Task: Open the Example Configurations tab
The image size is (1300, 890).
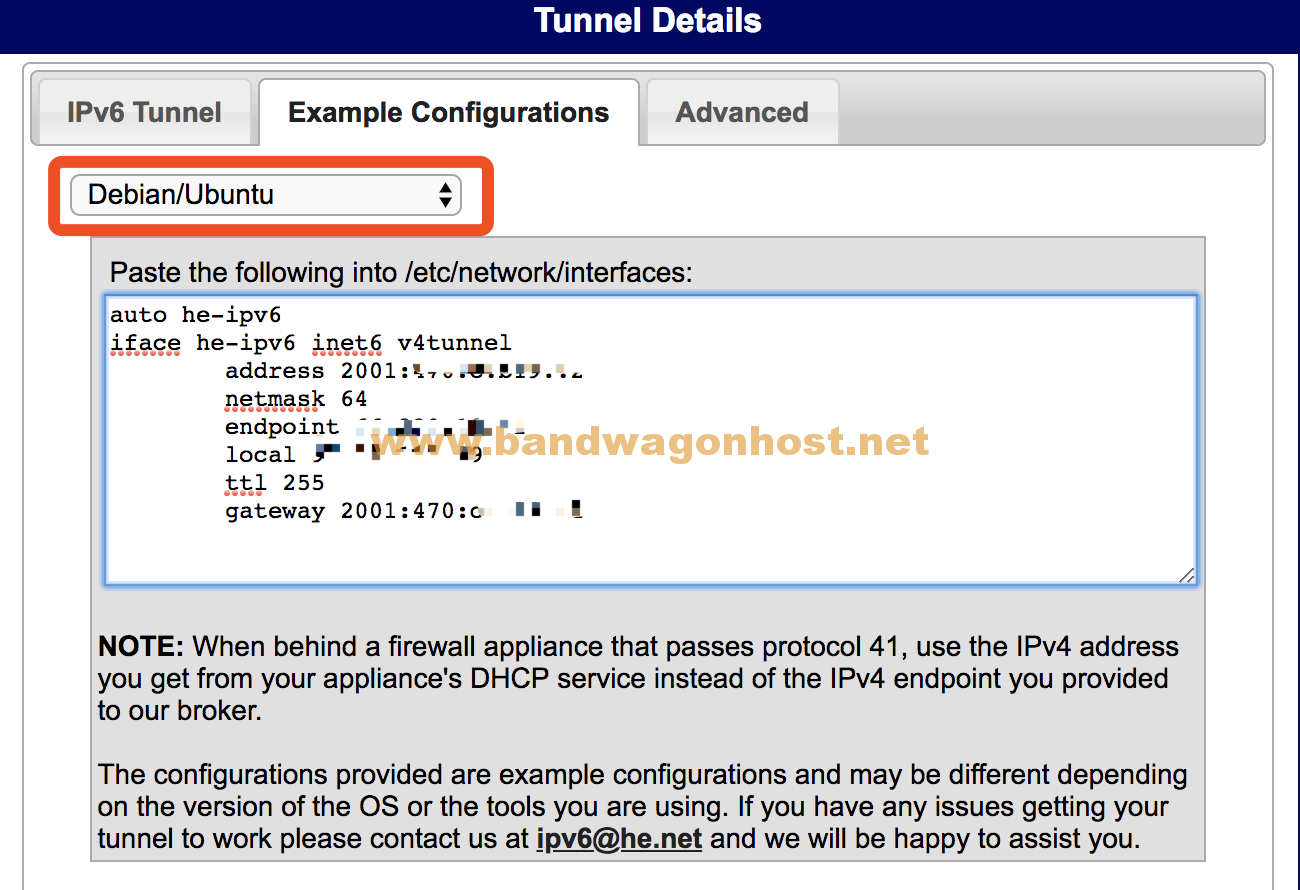Action: click(448, 112)
